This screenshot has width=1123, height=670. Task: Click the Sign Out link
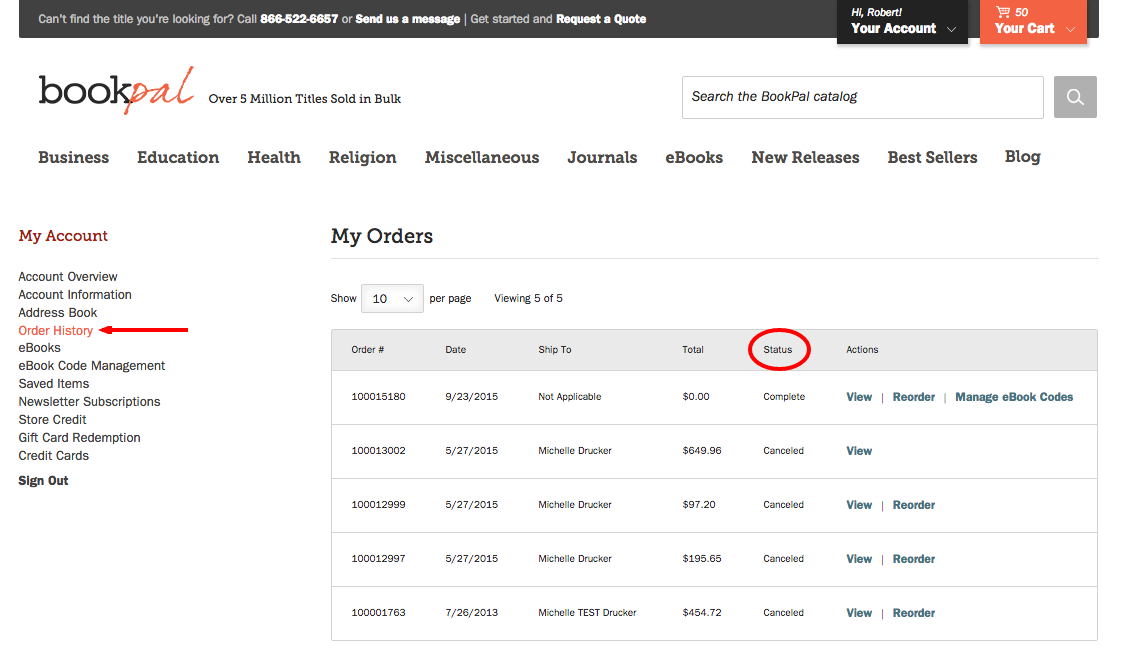tap(44, 481)
